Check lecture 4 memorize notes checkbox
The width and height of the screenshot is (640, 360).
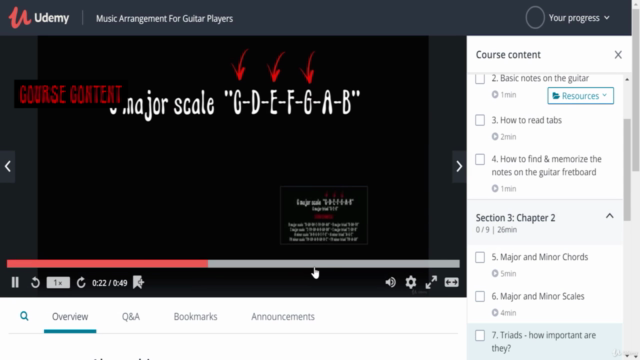point(480,159)
